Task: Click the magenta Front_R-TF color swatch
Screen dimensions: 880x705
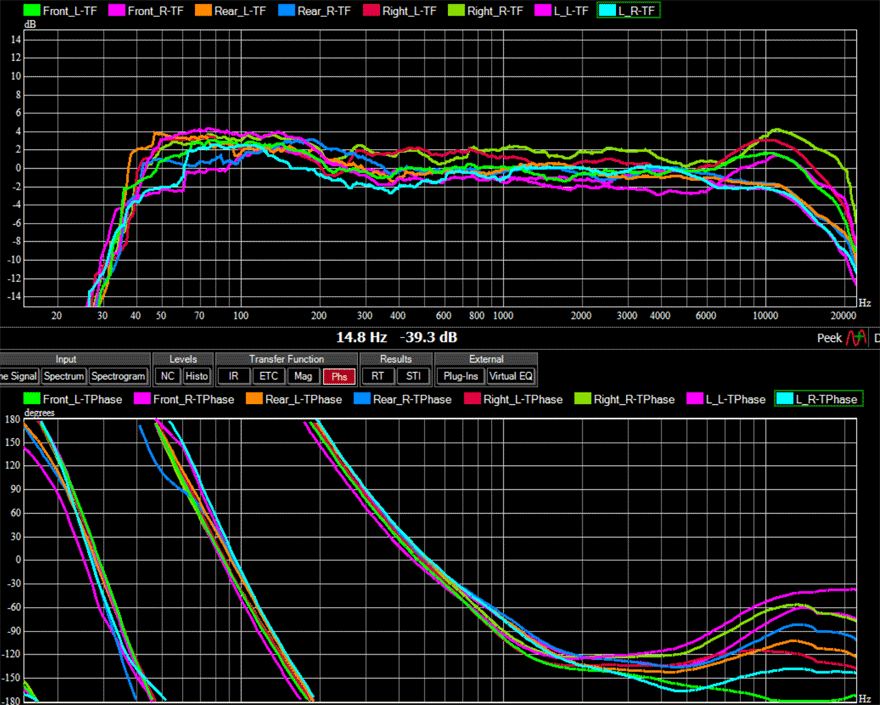Action: pyautogui.click(x=117, y=11)
